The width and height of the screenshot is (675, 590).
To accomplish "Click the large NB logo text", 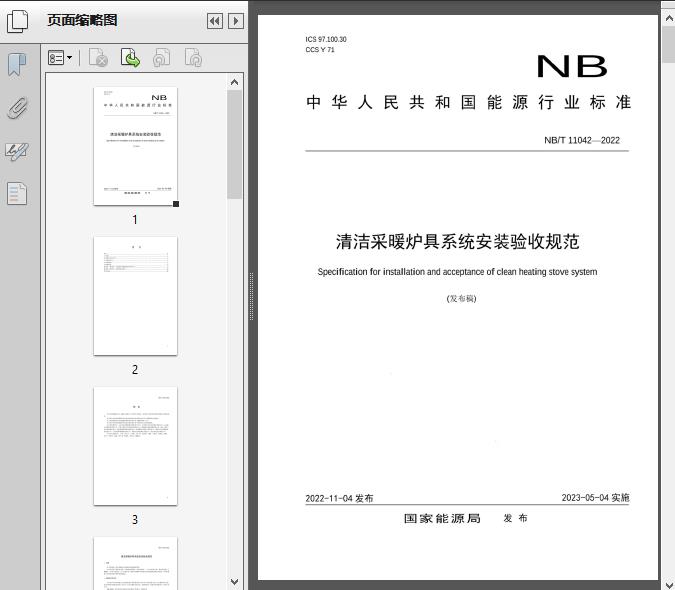I will [x=572, y=67].
